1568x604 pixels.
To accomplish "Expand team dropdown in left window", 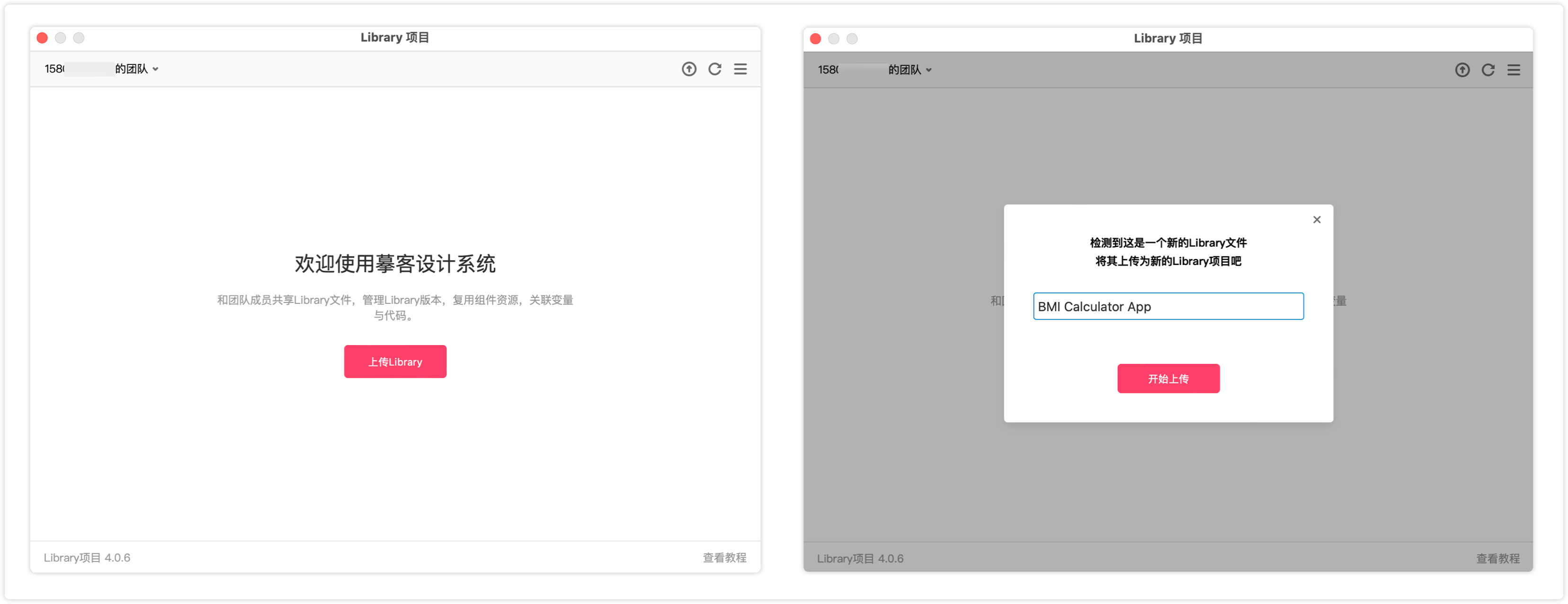I will click(156, 70).
